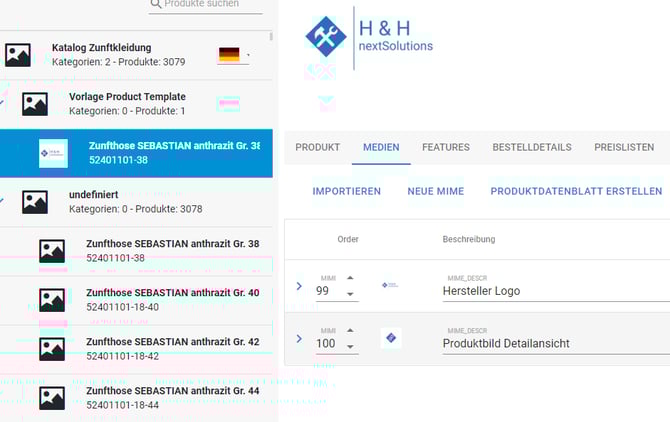Click thumbnail of selected Zunfthose 52401101-38
Screen dimensions: 670x422
click(x=53, y=153)
